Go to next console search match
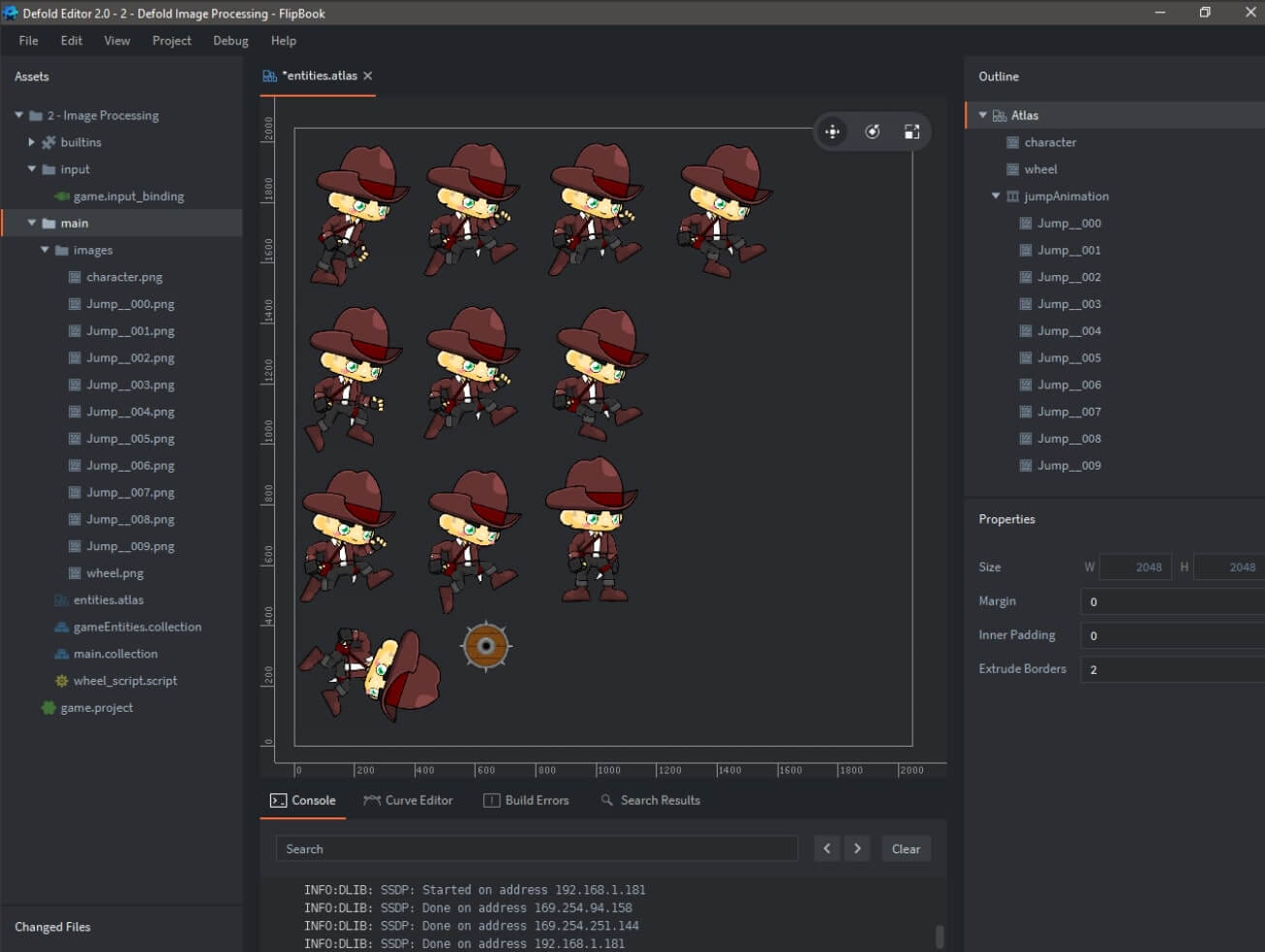This screenshot has width=1265, height=952. point(857,848)
